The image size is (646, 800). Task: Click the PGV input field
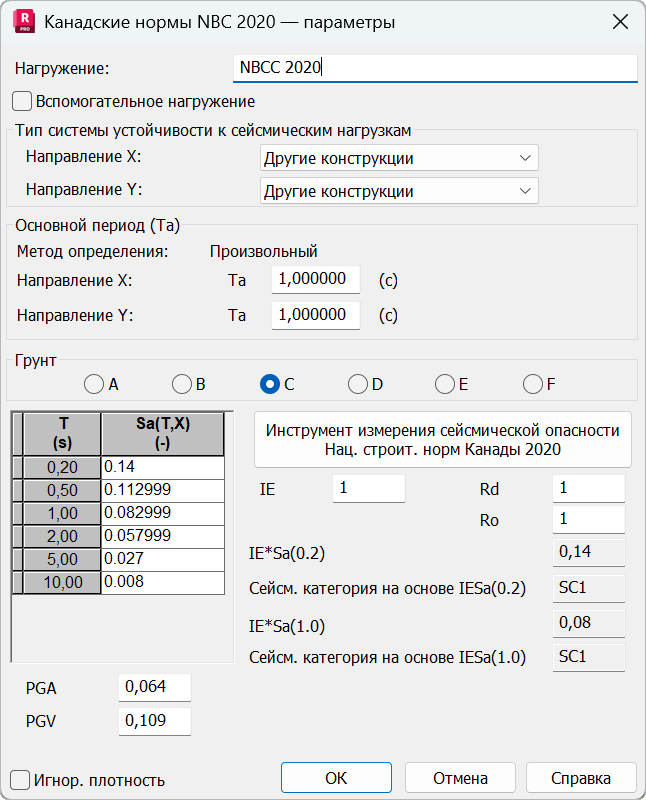pyautogui.click(x=155, y=721)
